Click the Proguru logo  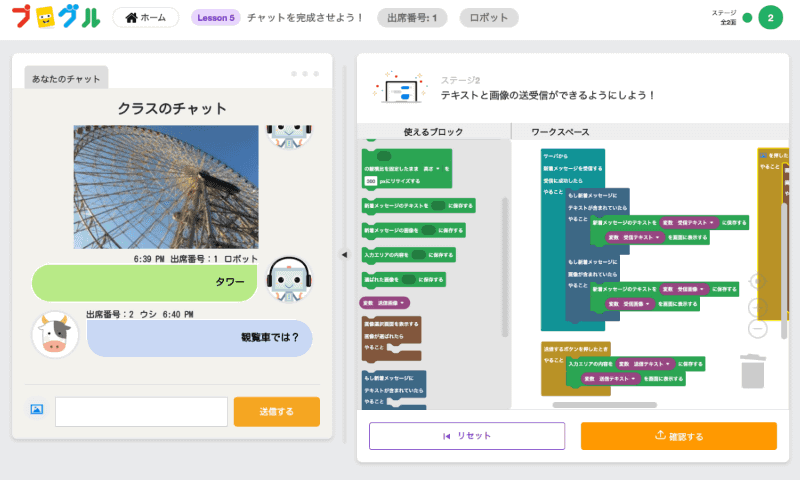click(56, 17)
